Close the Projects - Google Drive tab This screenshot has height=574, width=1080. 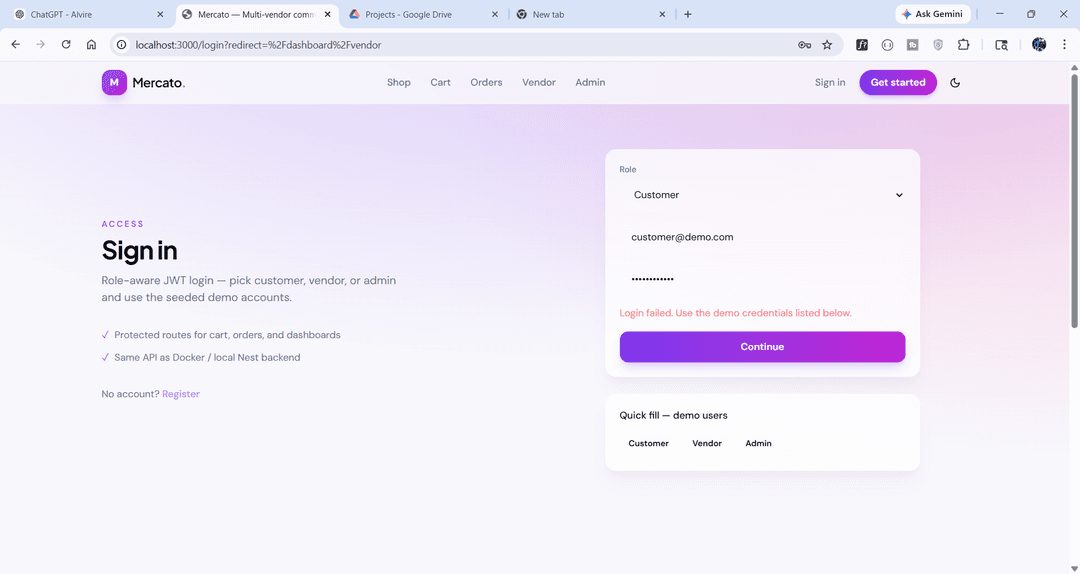tap(495, 14)
